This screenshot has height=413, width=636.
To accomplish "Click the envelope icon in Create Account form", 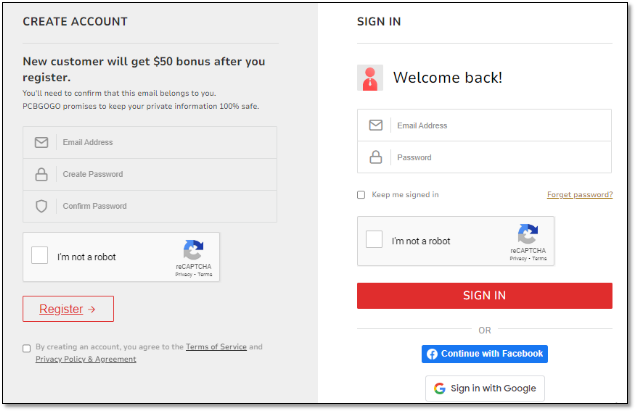I will [x=41, y=142].
